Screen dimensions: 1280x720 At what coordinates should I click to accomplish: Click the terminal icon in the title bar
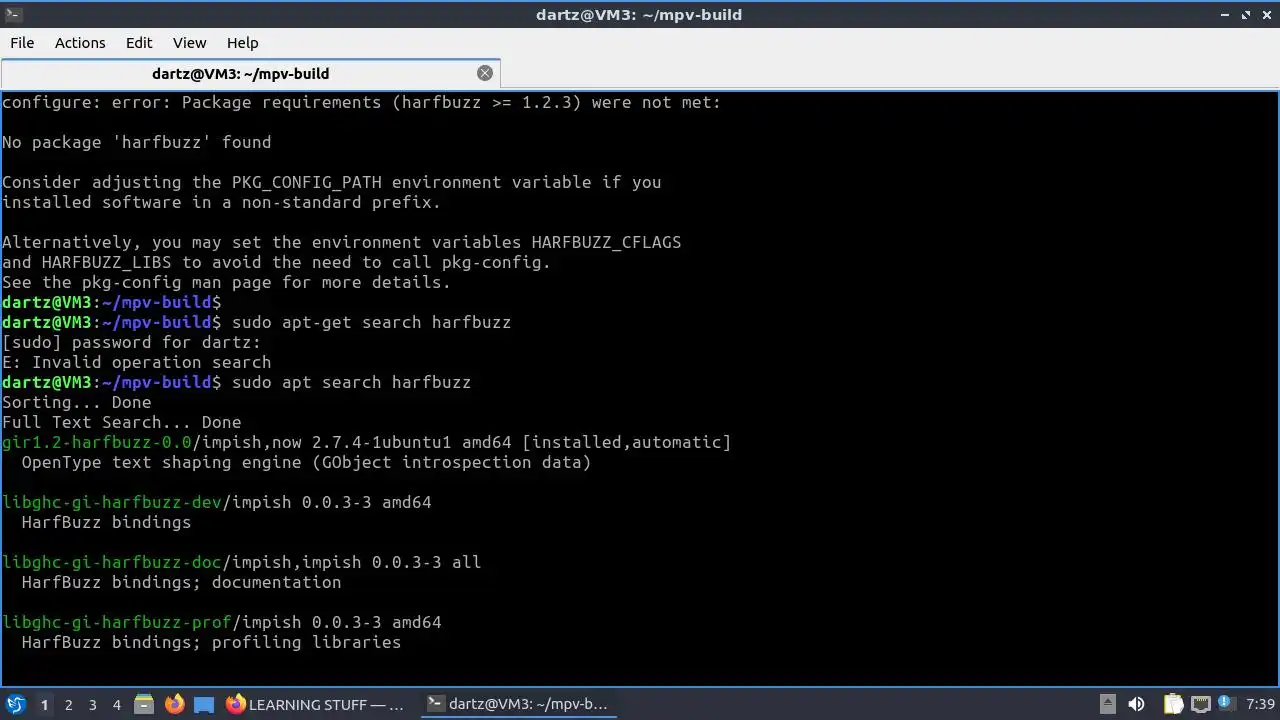pos(12,14)
